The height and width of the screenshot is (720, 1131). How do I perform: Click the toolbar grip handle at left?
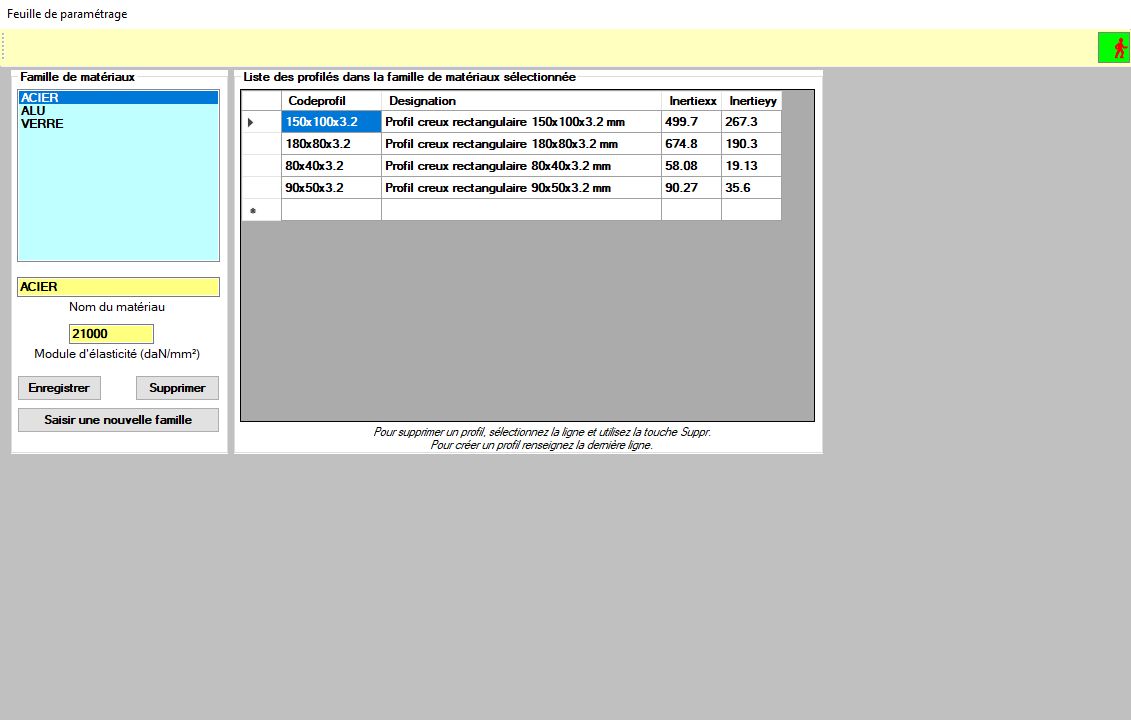(x=4, y=47)
